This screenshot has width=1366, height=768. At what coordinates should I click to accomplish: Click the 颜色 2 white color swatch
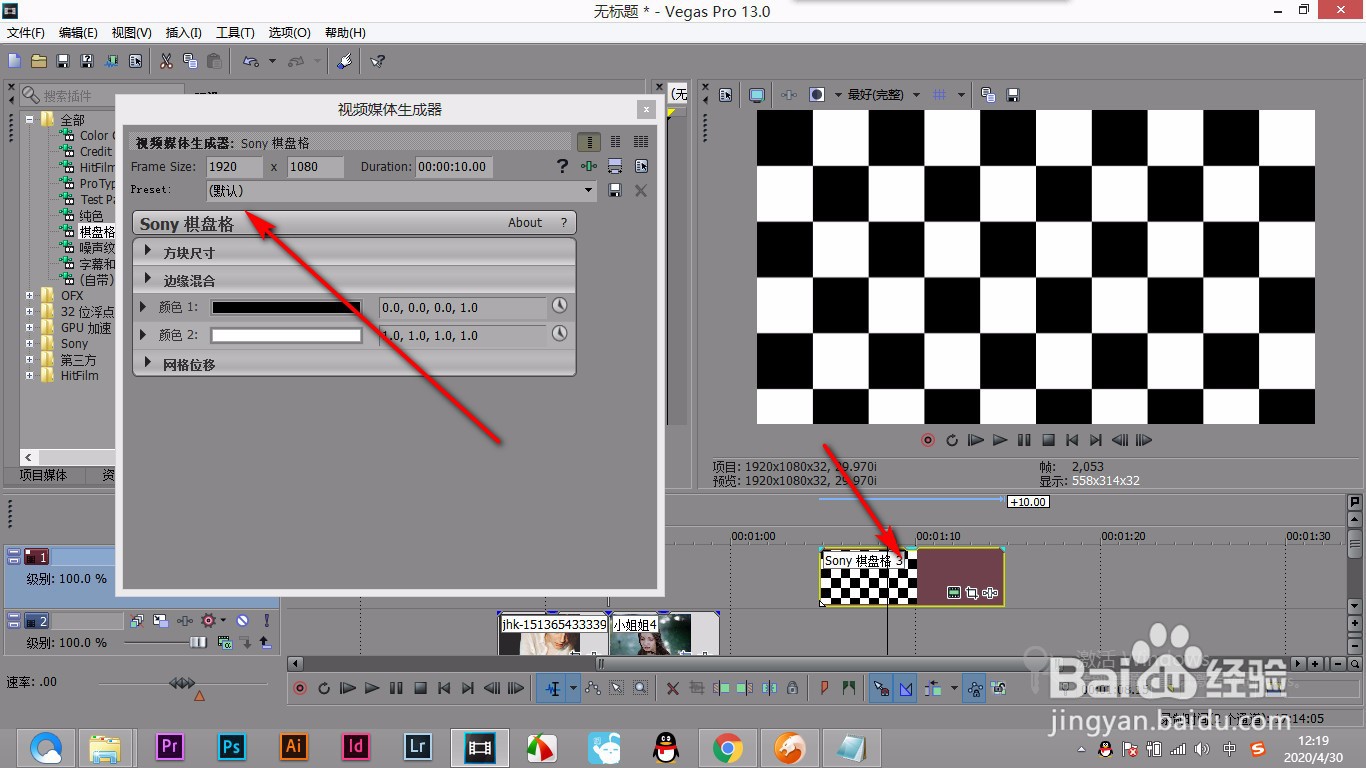(x=286, y=336)
